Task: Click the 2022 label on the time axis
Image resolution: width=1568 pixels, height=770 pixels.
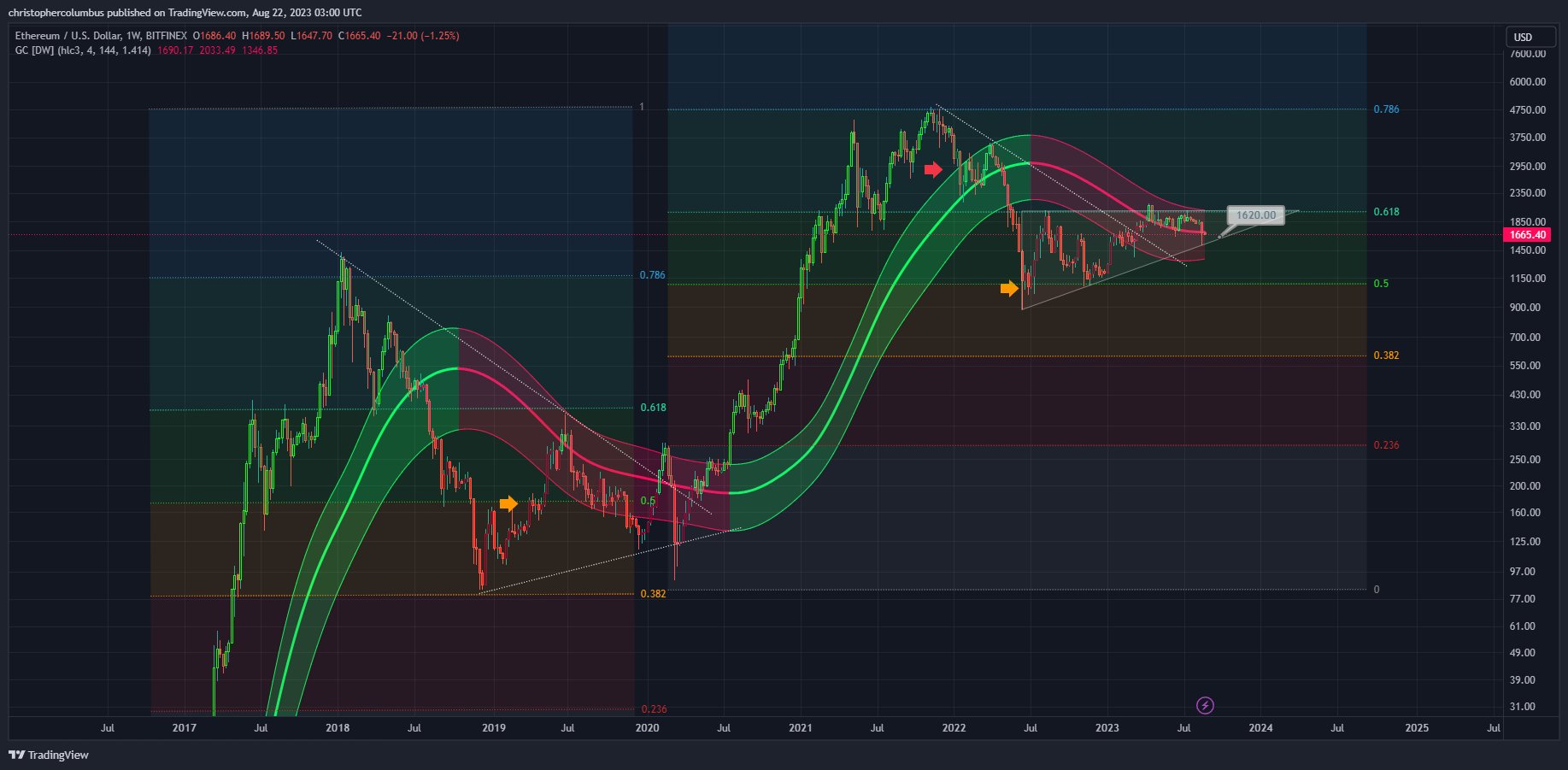Action: [954, 727]
